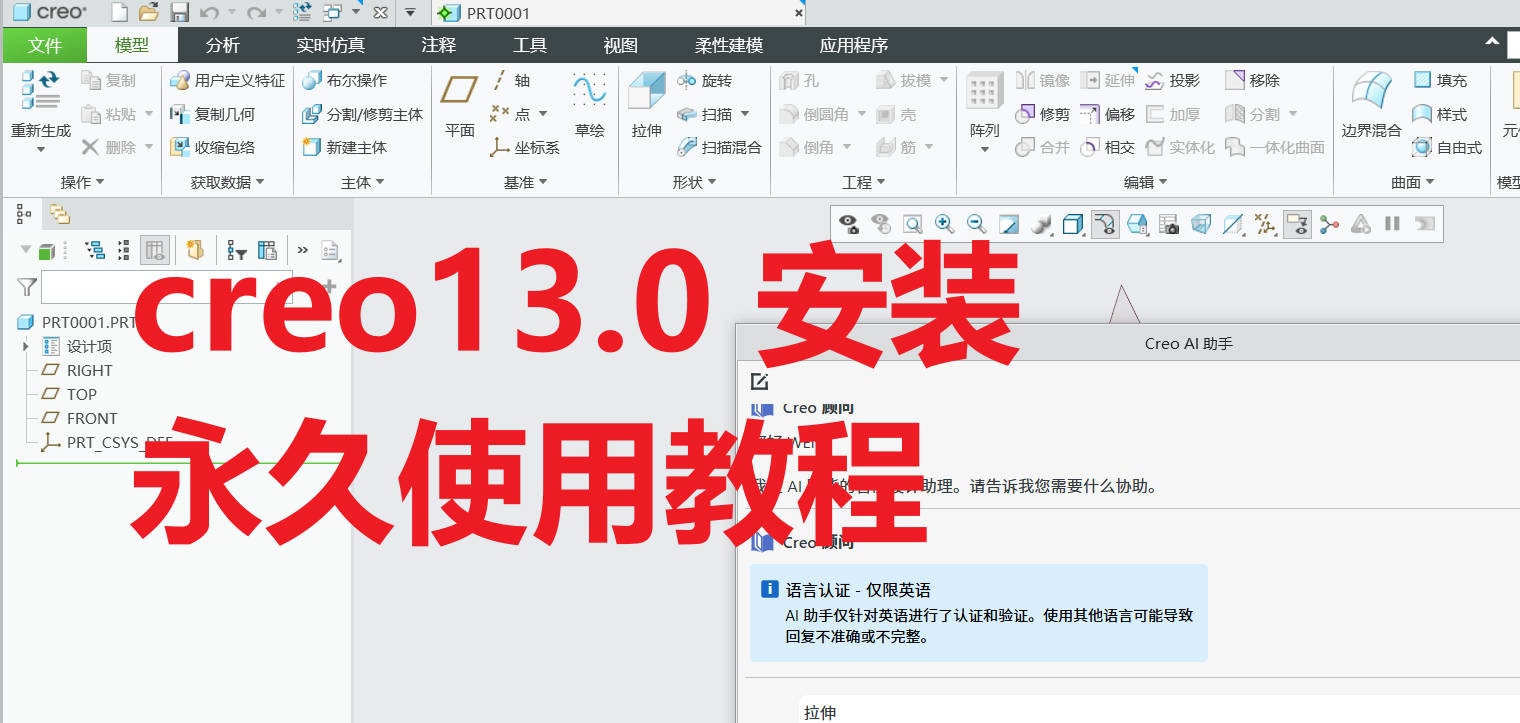Open the 视图 ribbon tab
The height and width of the screenshot is (723, 1520).
pyautogui.click(x=621, y=45)
